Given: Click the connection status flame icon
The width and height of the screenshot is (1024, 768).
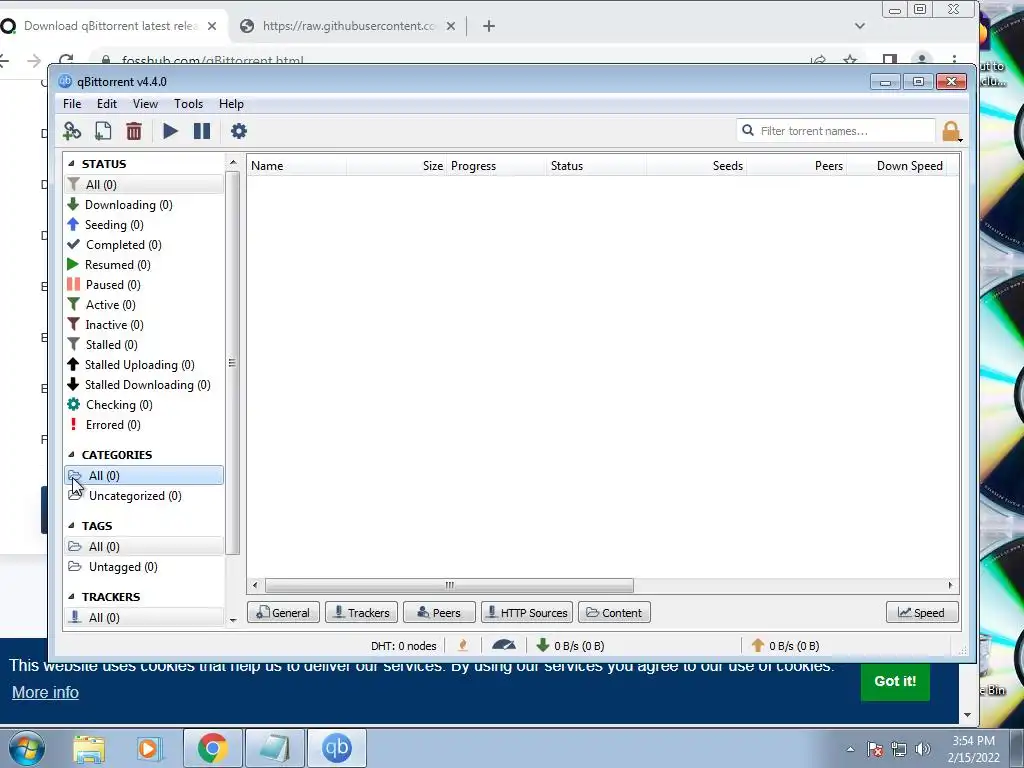Looking at the screenshot, I should pos(463,646).
